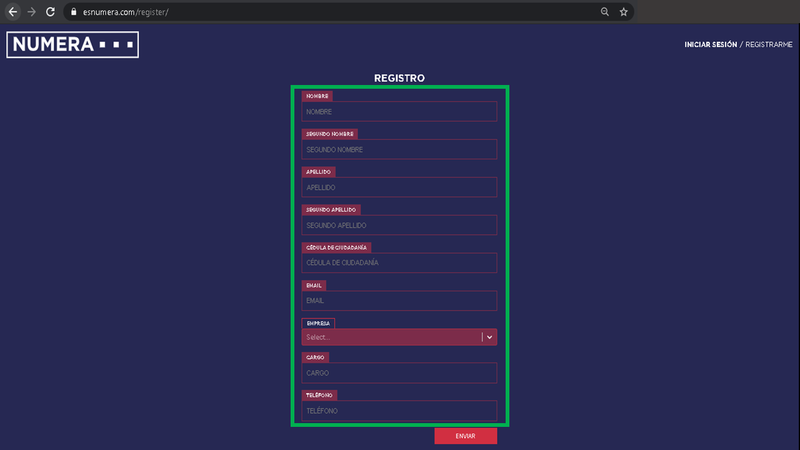Image resolution: width=800 pixels, height=450 pixels.
Task: Bookmark this page with the star icon
Action: click(x=624, y=11)
